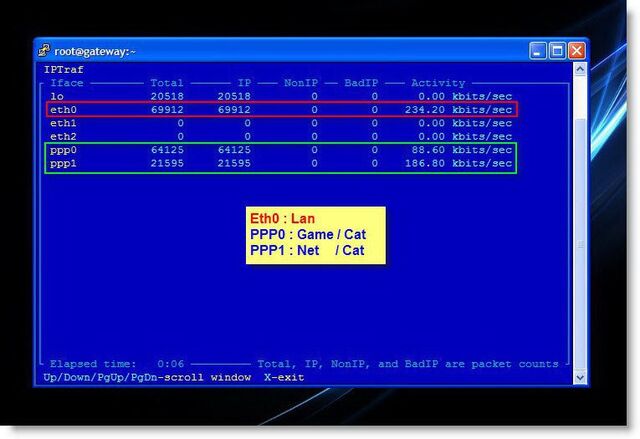Click the Elapsed time readout
This screenshot has height=439, width=640.
tap(117, 364)
